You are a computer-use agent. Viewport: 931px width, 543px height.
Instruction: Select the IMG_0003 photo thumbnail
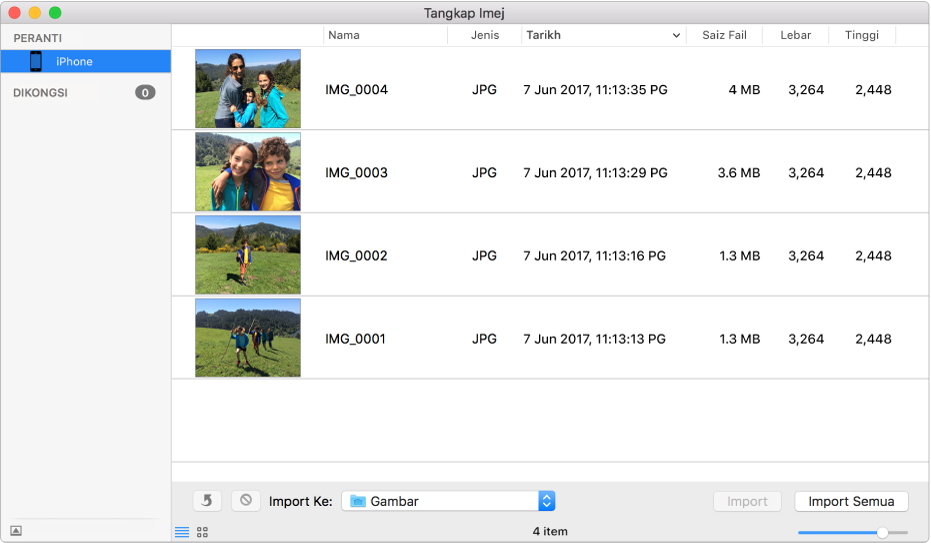(x=248, y=172)
